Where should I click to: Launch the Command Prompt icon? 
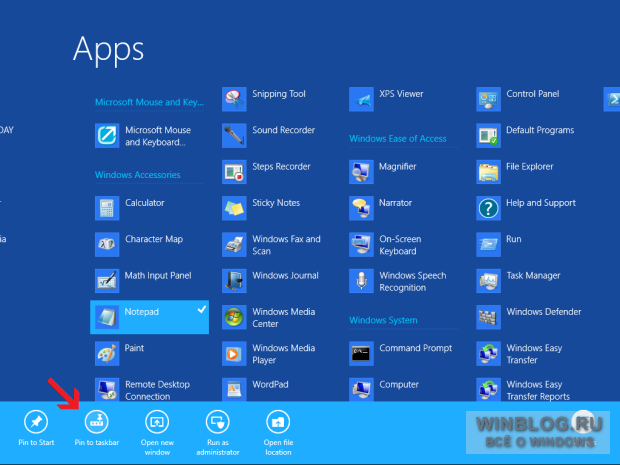click(361, 353)
